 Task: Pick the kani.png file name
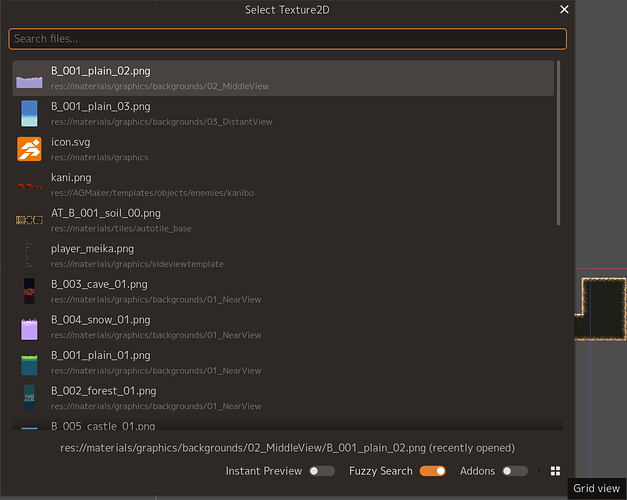(71, 178)
